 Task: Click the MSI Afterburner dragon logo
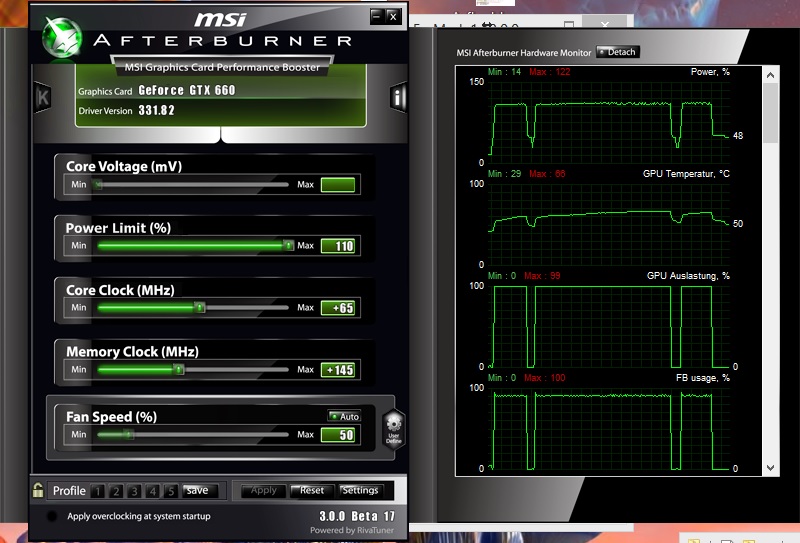62,37
